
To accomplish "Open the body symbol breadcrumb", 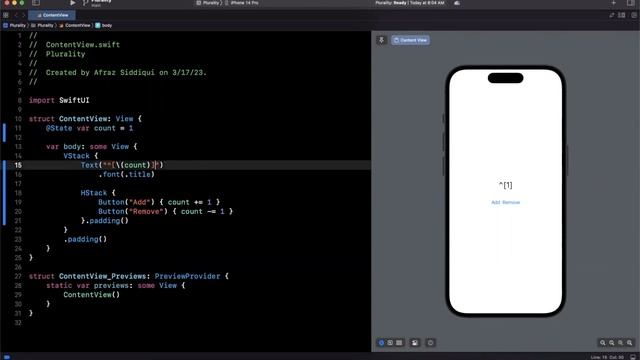I will 104,25.
